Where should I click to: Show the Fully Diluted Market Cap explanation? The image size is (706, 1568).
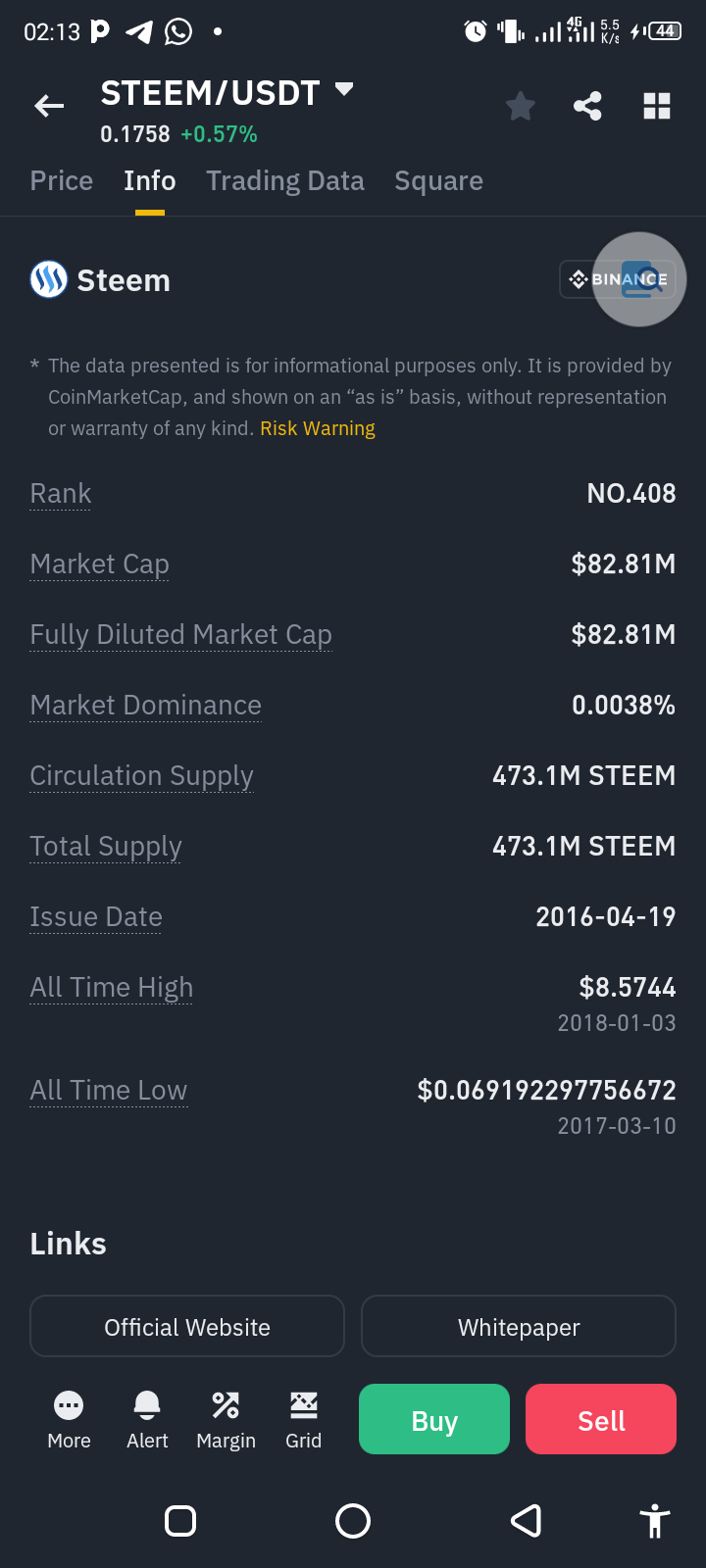tap(181, 635)
